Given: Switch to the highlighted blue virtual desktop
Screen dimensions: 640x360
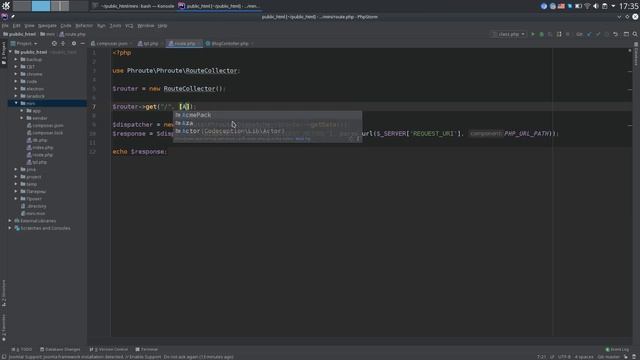Looking at the screenshot, I should [x=41, y=6].
